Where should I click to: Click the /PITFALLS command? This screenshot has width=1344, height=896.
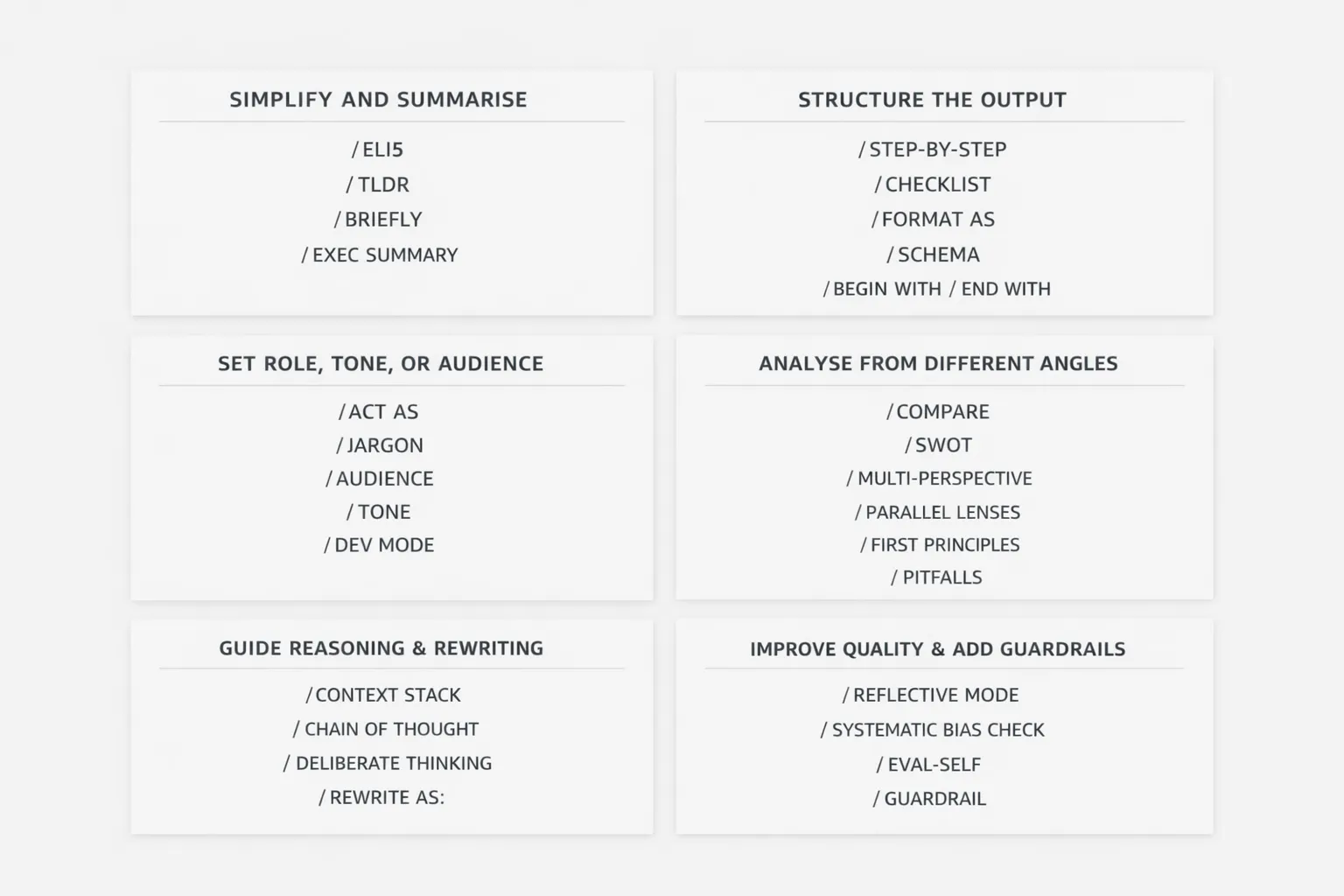point(936,577)
